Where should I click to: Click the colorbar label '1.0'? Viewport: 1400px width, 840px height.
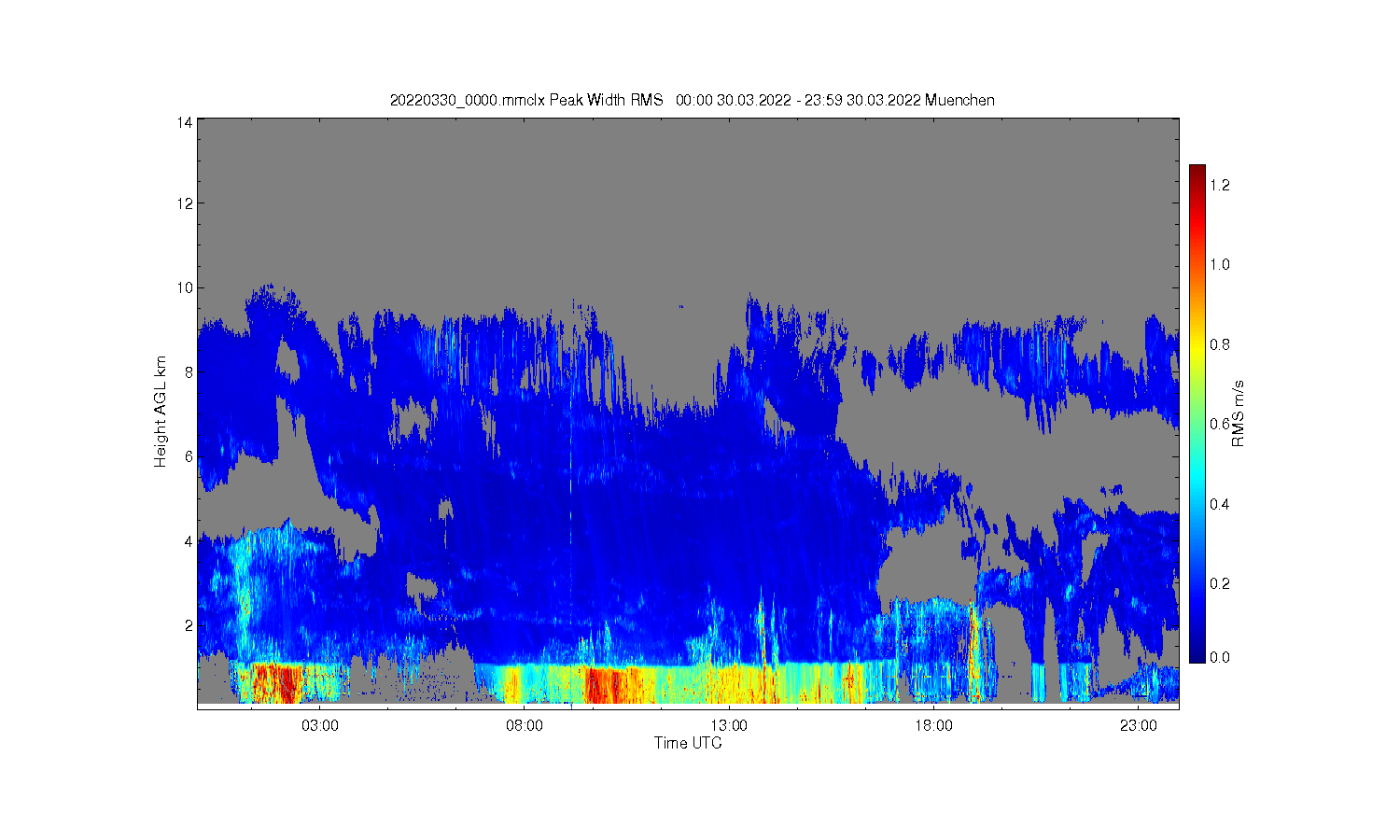[x=1220, y=264]
